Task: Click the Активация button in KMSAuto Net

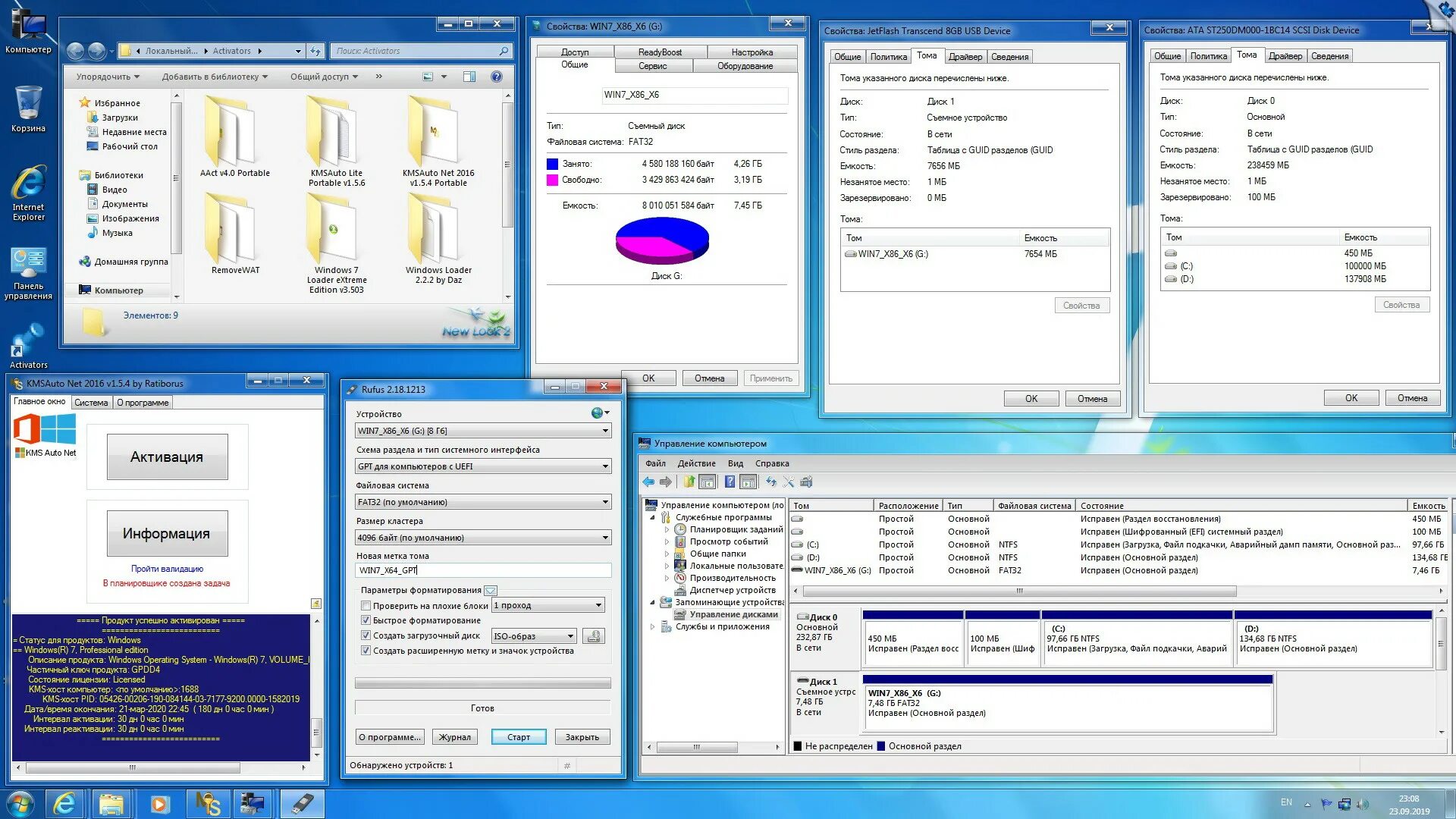Action: tap(167, 457)
